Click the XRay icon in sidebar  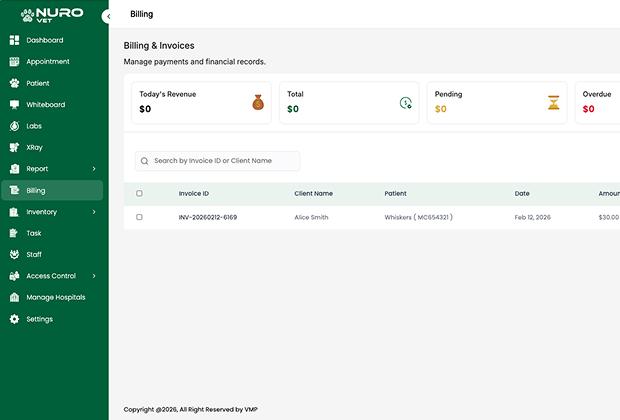[14, 147]
